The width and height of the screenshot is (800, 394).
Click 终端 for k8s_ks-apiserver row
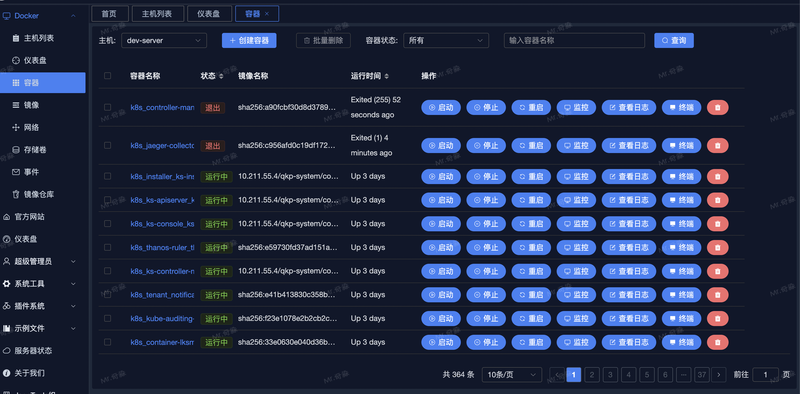pyautogui.click(x=682, y=200)
